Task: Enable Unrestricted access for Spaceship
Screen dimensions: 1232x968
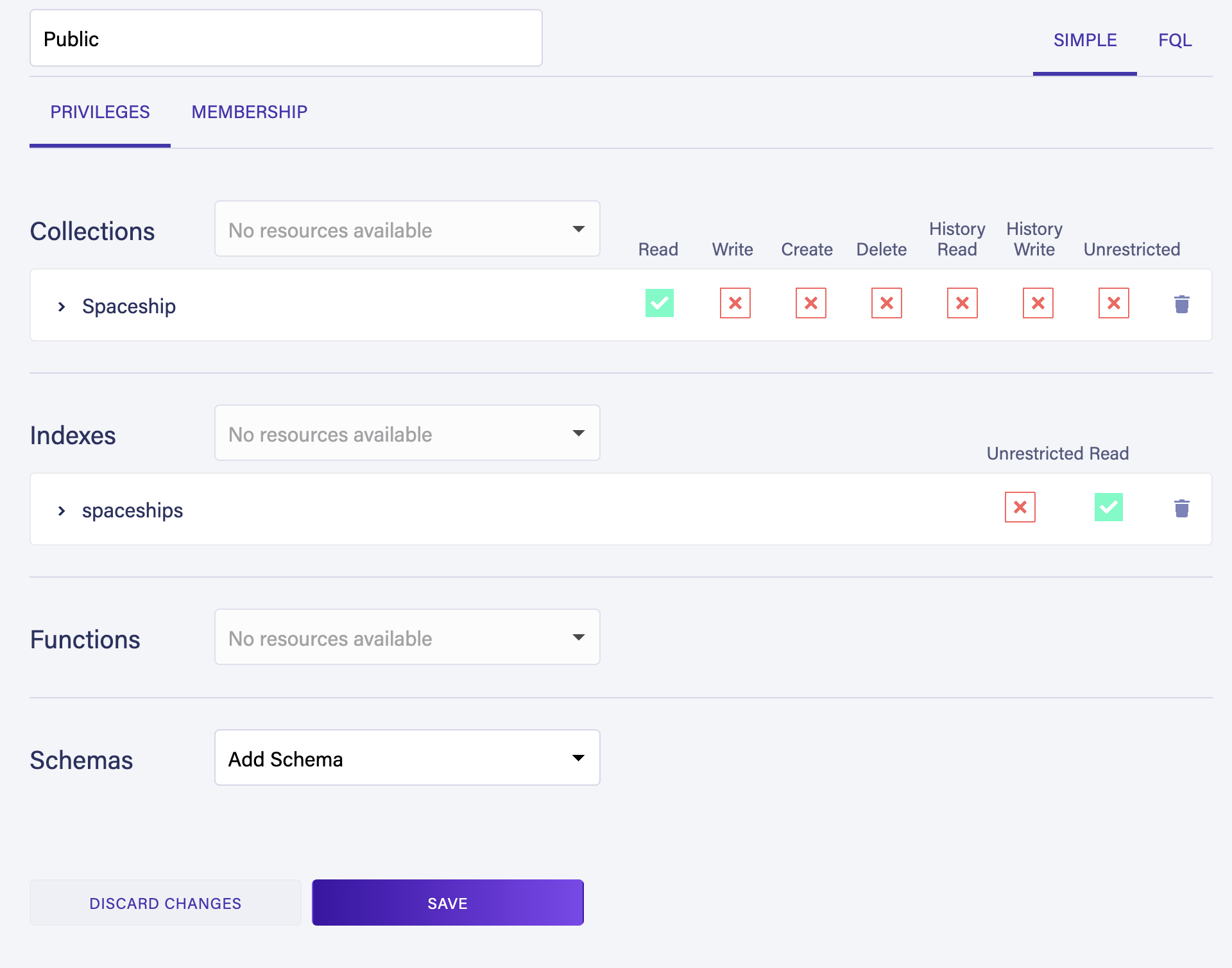Action: click(1113, 303)
